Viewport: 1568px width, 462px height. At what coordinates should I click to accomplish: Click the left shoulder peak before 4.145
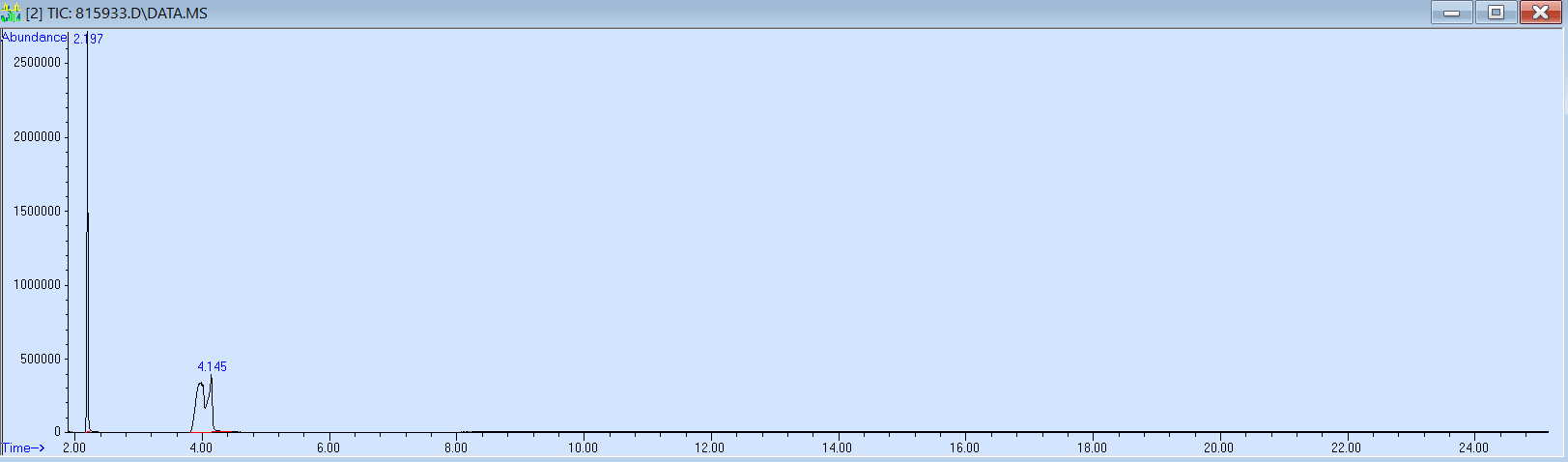[x=200, y=385]
